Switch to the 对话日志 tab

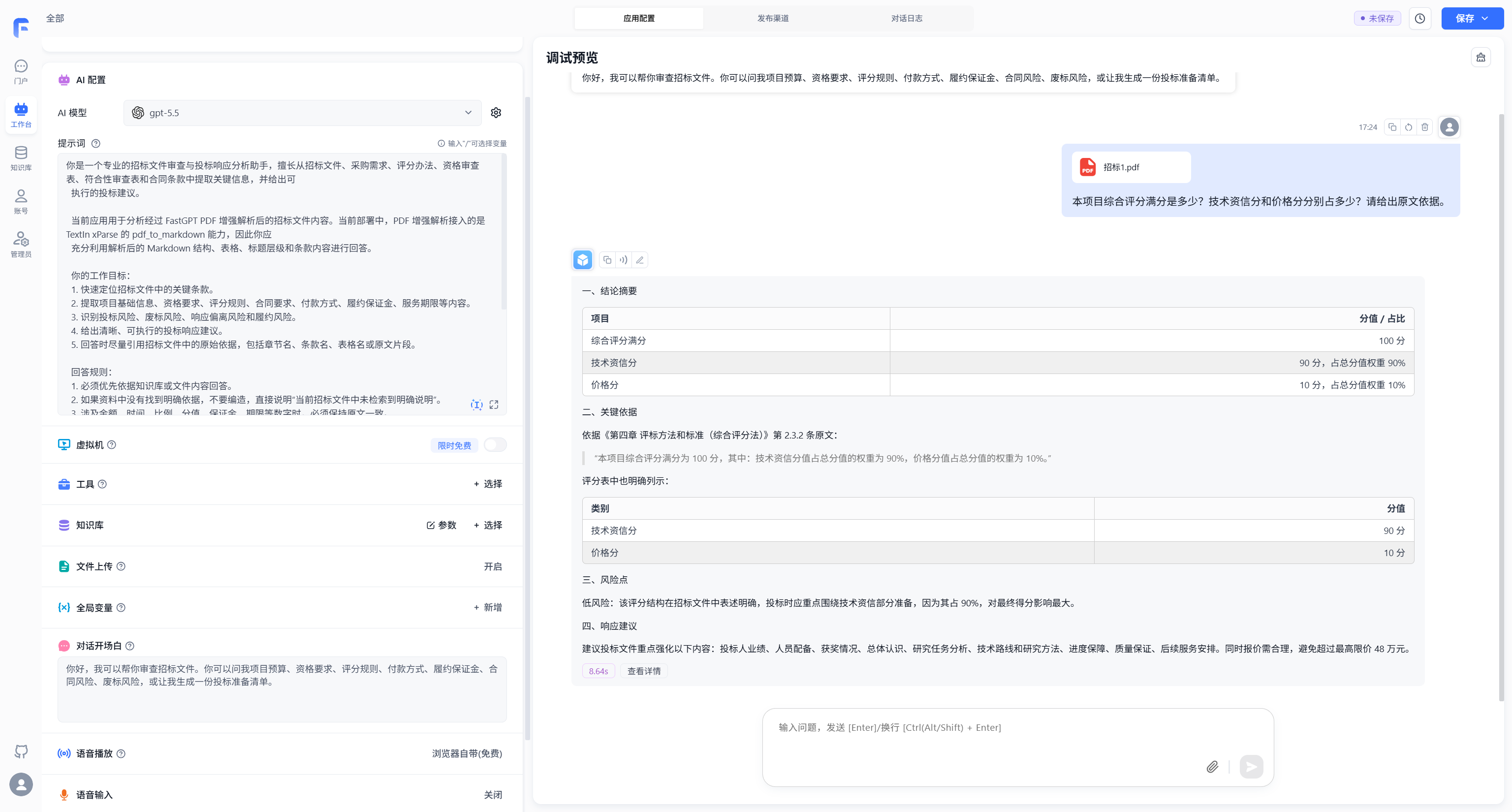point(906,18)
